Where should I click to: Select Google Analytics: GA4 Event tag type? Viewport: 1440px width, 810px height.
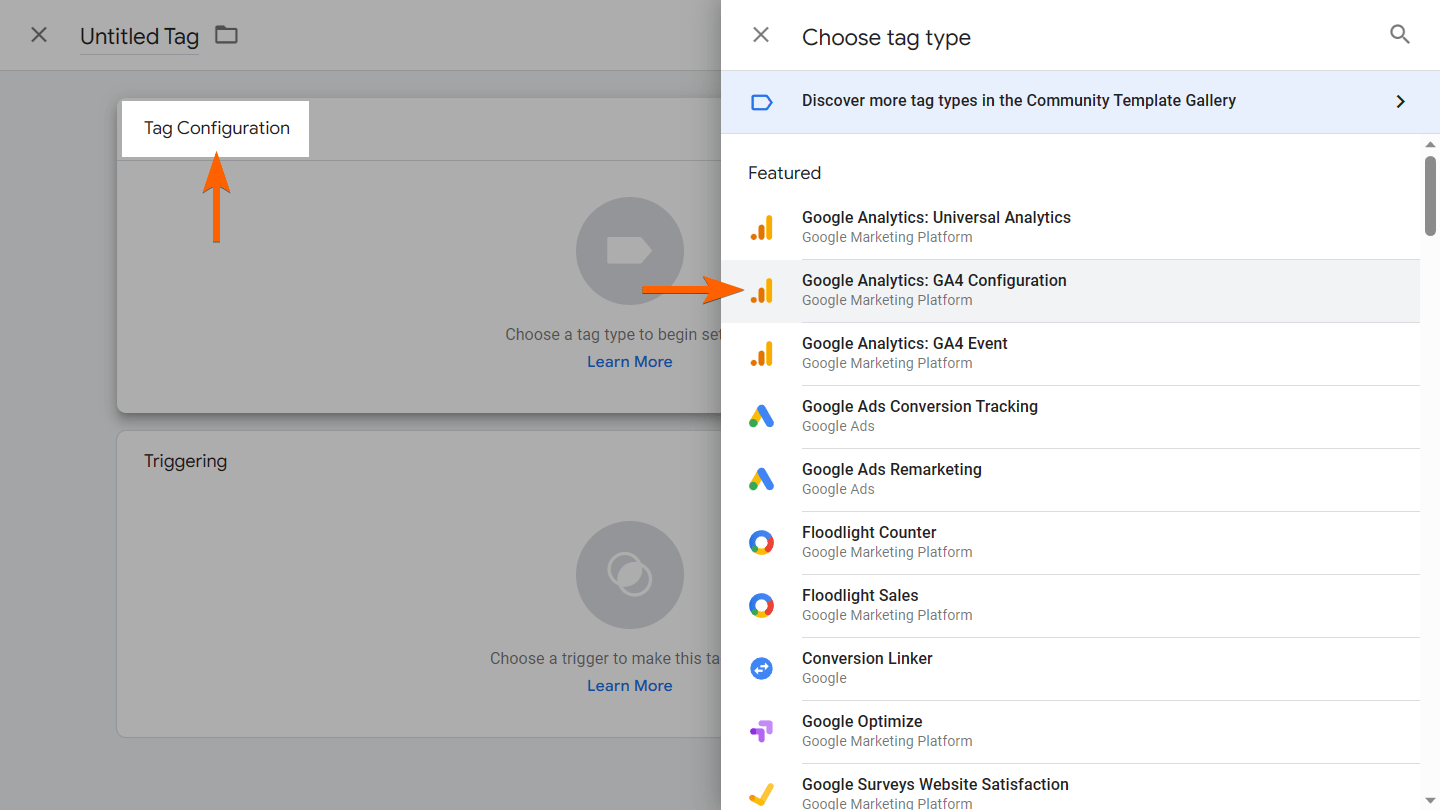[x=904, y=353]
